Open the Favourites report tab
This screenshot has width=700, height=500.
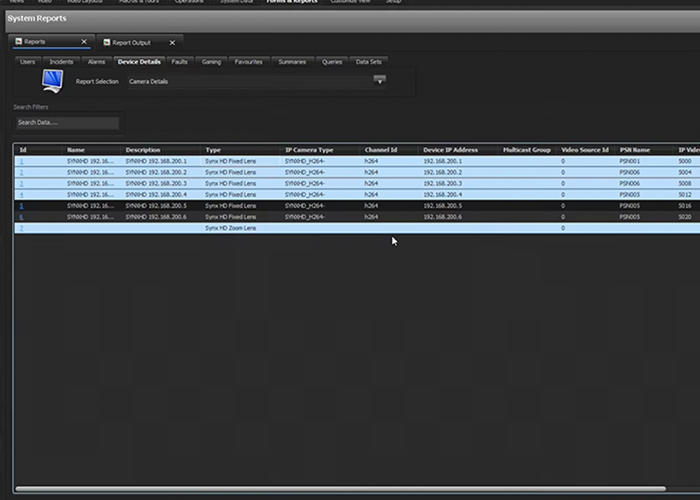tap(249, 62)
